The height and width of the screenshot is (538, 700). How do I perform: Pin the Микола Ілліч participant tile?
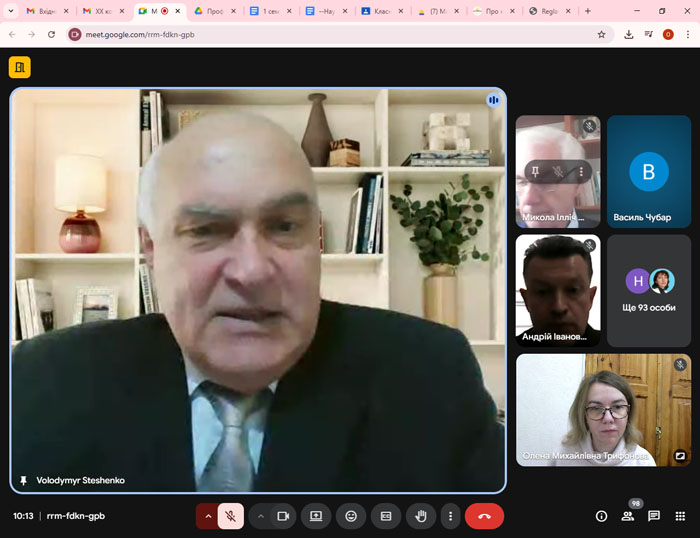[x=534, y=172]
